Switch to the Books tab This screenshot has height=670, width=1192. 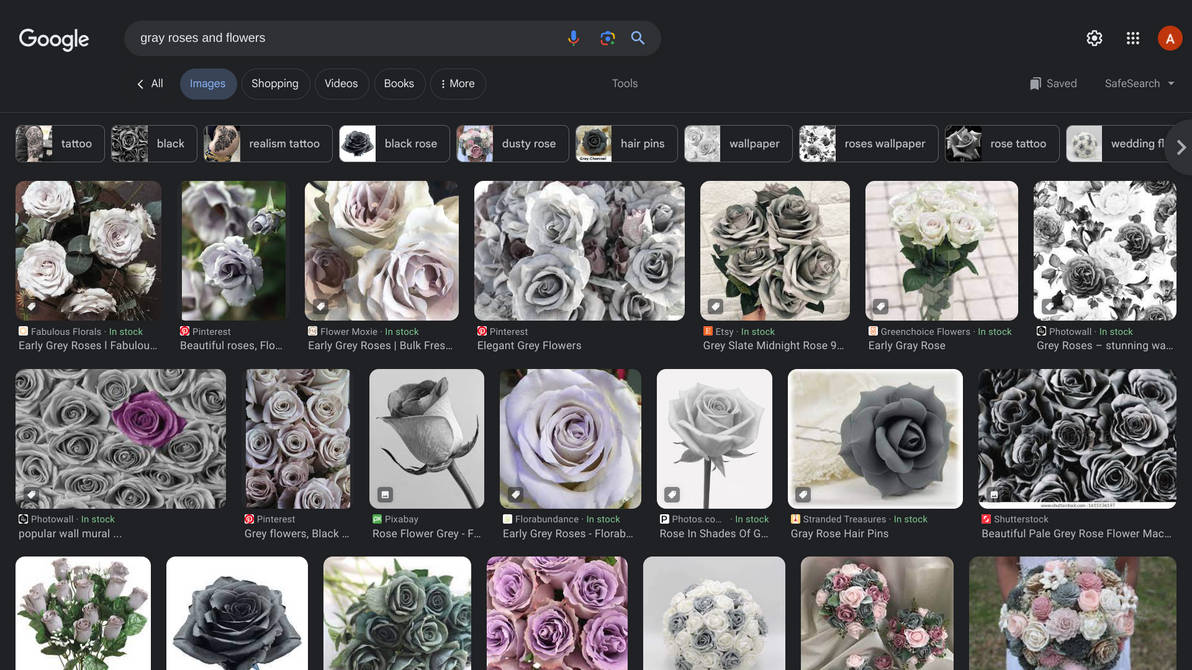point(399,84)
